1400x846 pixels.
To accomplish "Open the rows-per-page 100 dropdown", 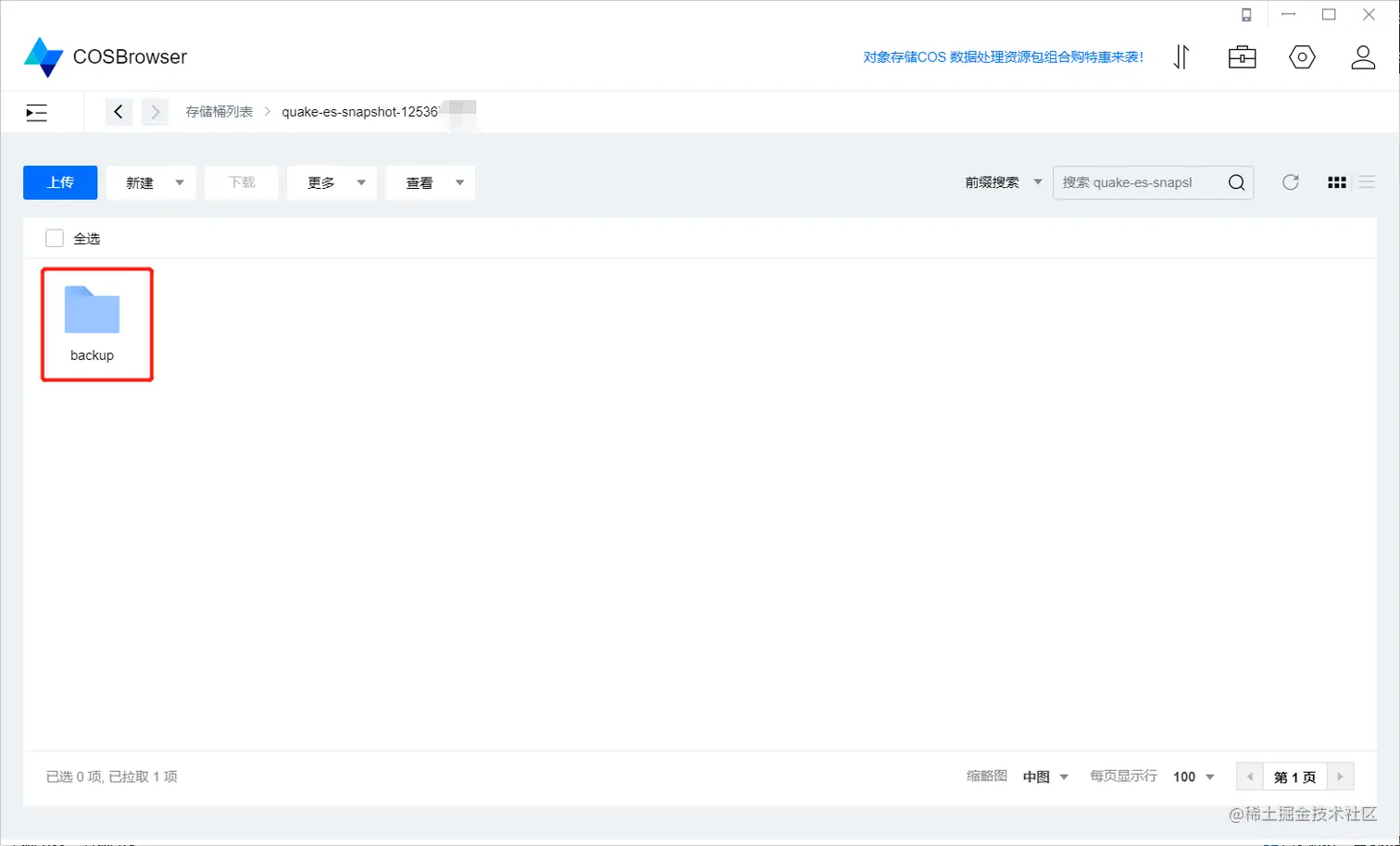I will click(1193, 777).
